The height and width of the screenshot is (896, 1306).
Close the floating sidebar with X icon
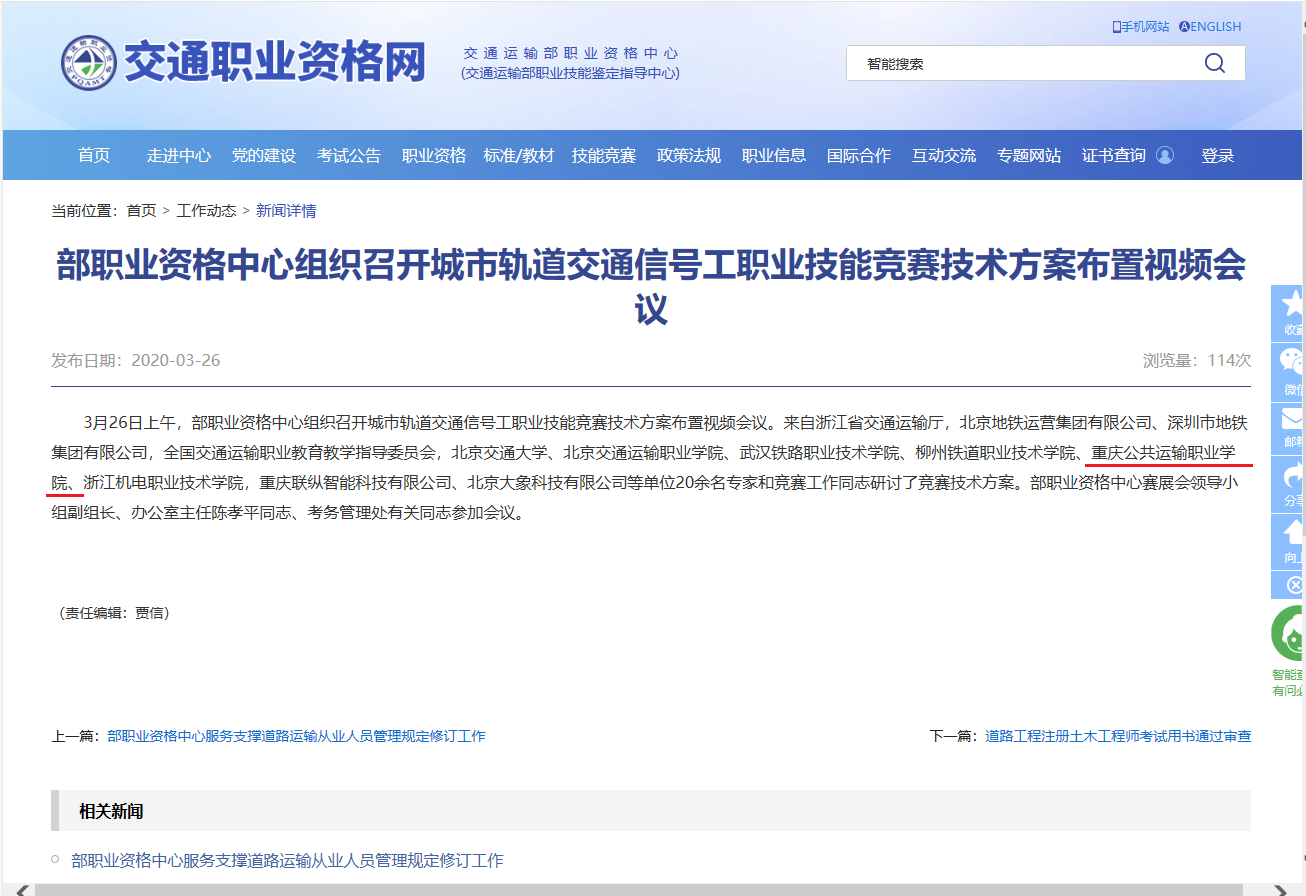click(1294, 585)
